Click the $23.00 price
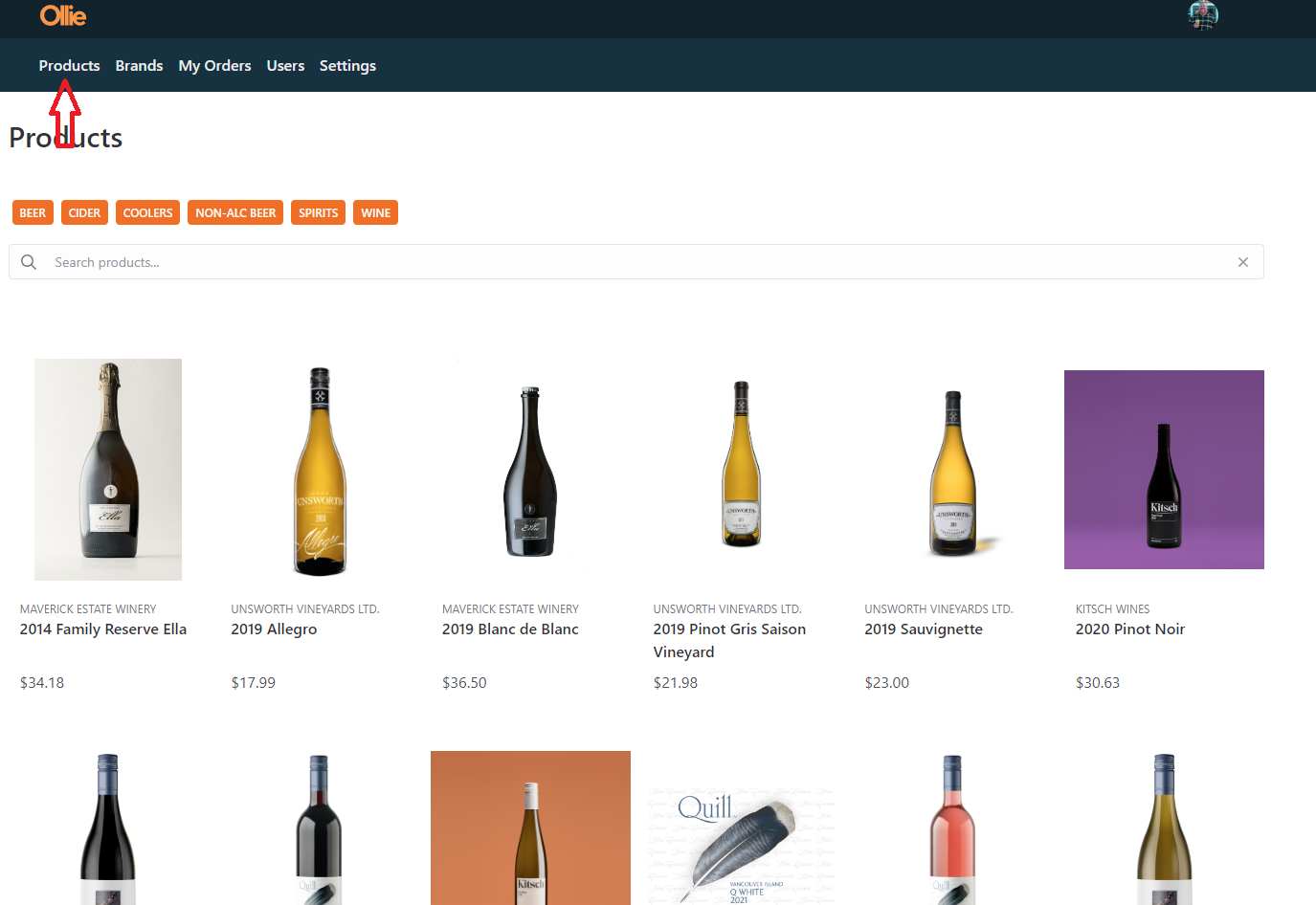Viewport: 1316px width, 905px height. [x=887, y=683]
